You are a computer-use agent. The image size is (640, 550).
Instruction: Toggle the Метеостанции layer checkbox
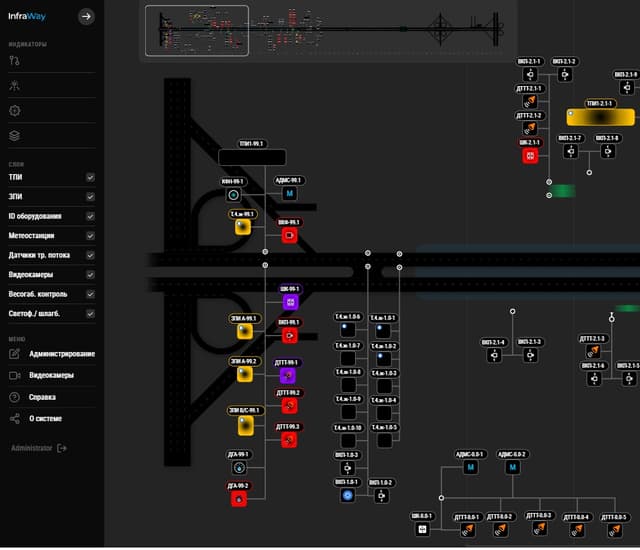[x=90, y=236]
